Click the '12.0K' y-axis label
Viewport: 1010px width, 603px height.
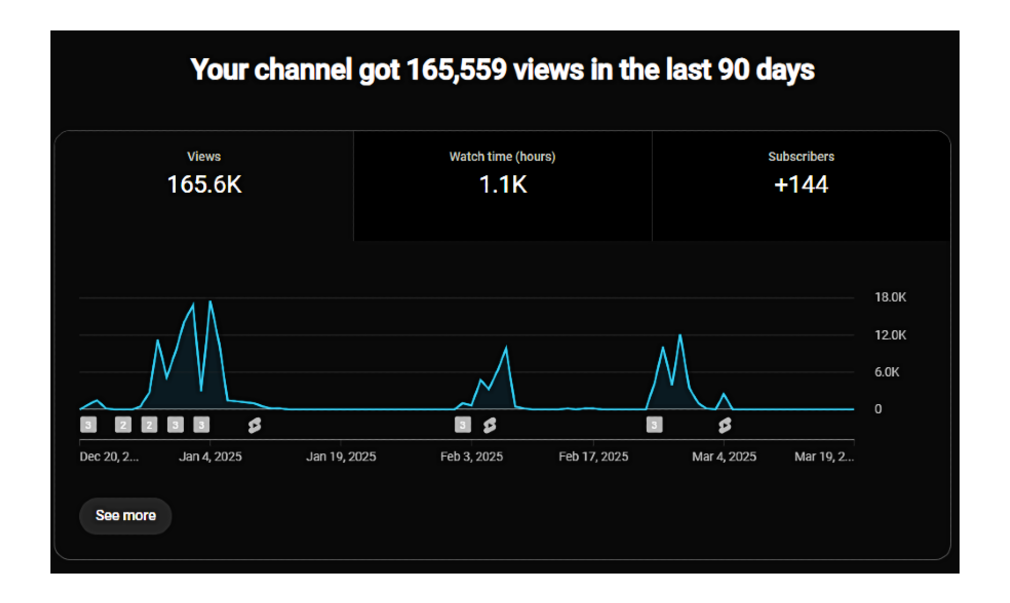[x=890, y=335]
